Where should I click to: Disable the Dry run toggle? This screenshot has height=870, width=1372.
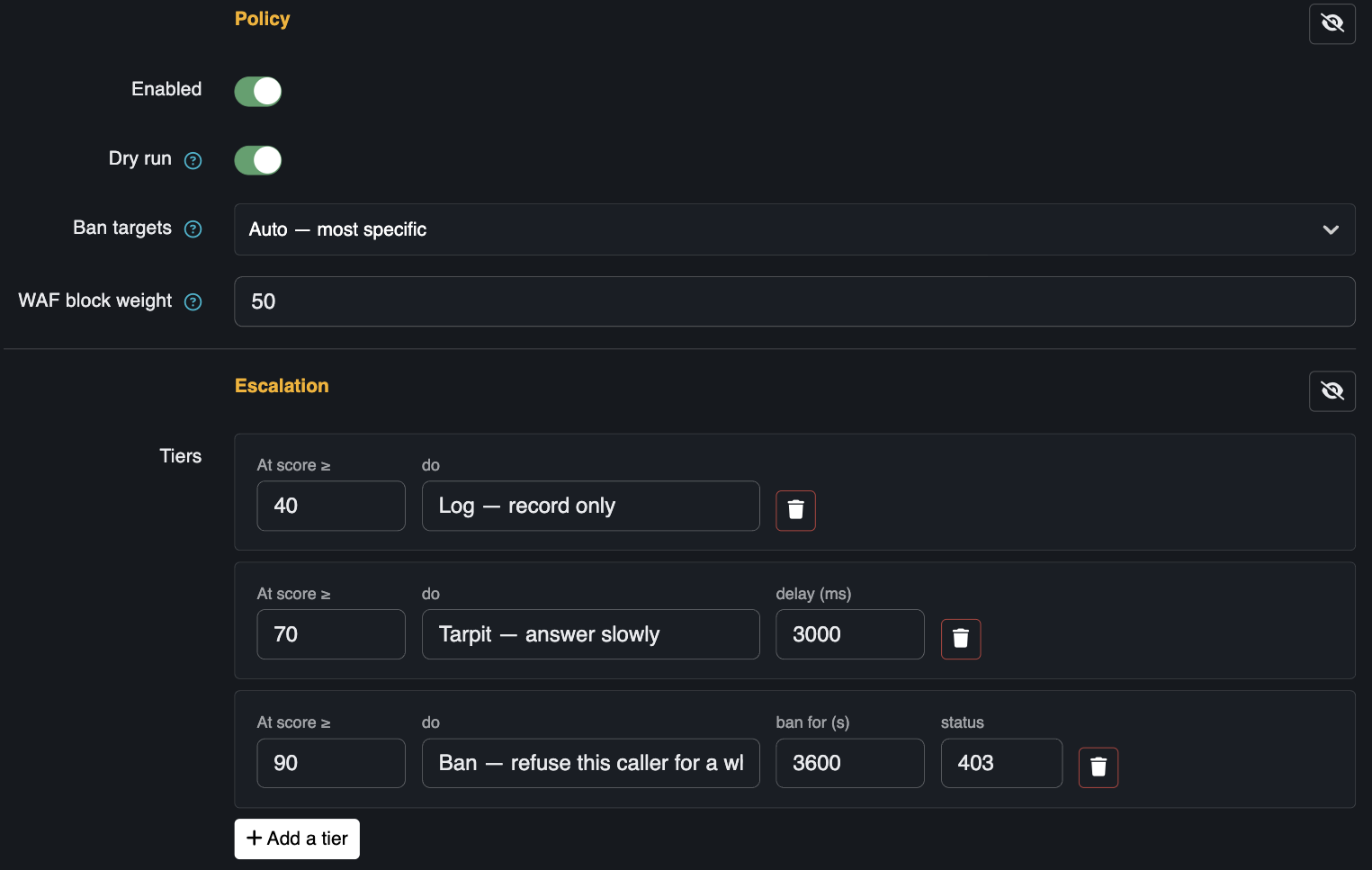pyautogui.click(x=258, y=160)
